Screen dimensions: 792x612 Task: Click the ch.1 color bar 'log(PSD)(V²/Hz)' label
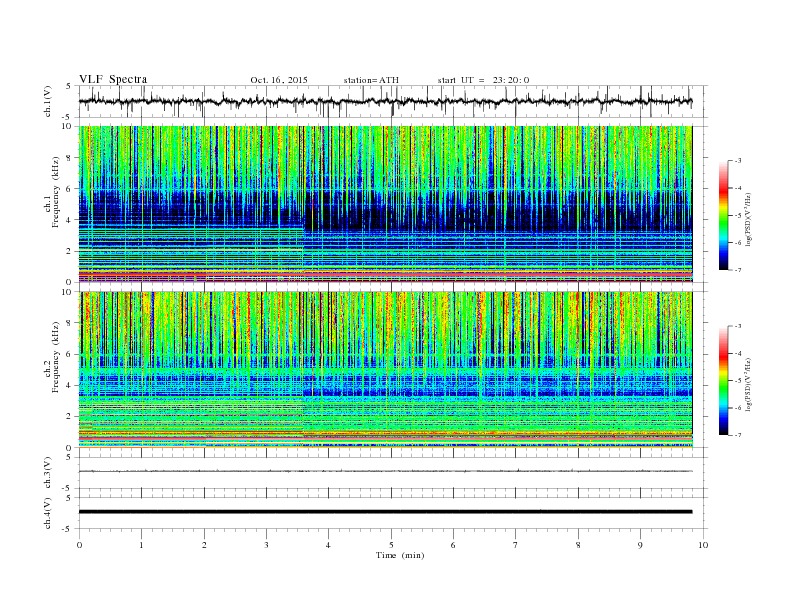point(748,220)
